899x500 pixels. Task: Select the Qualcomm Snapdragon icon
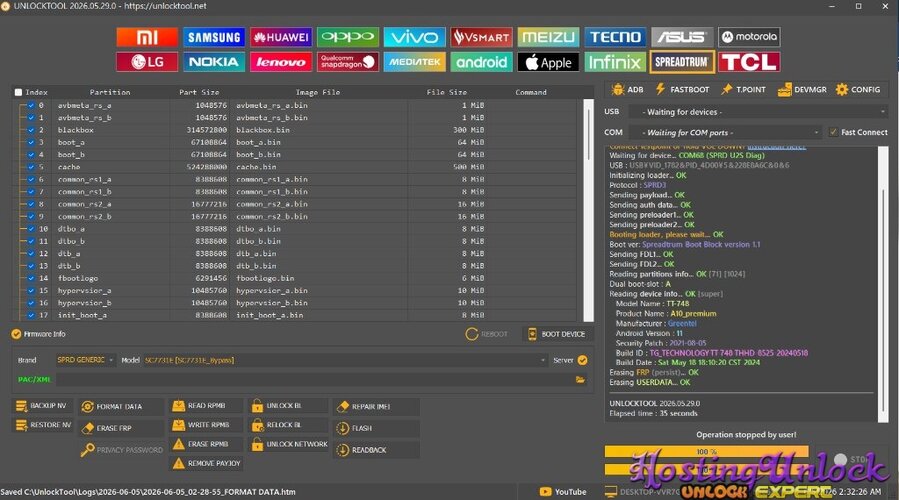click(x=347, y=62)
